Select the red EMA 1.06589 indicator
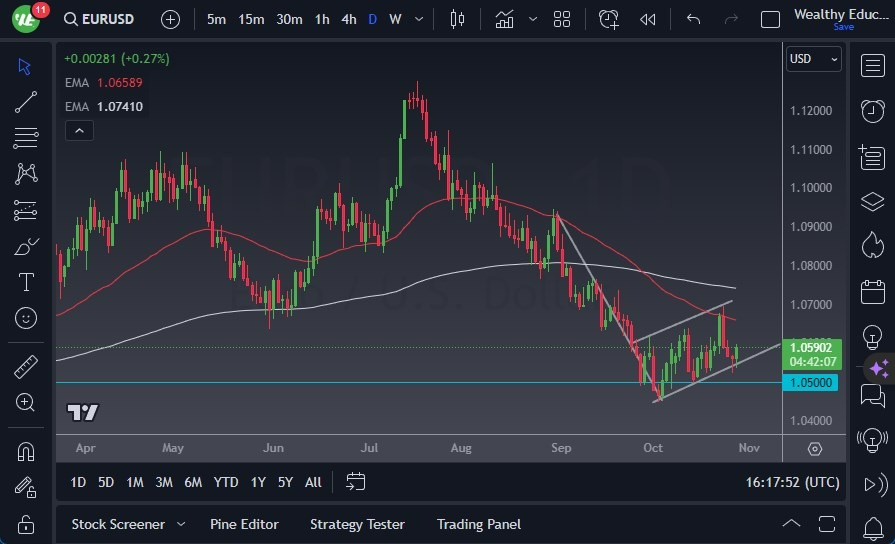Image resolution: width=895 pixels, height=544 pixels. 104,83
